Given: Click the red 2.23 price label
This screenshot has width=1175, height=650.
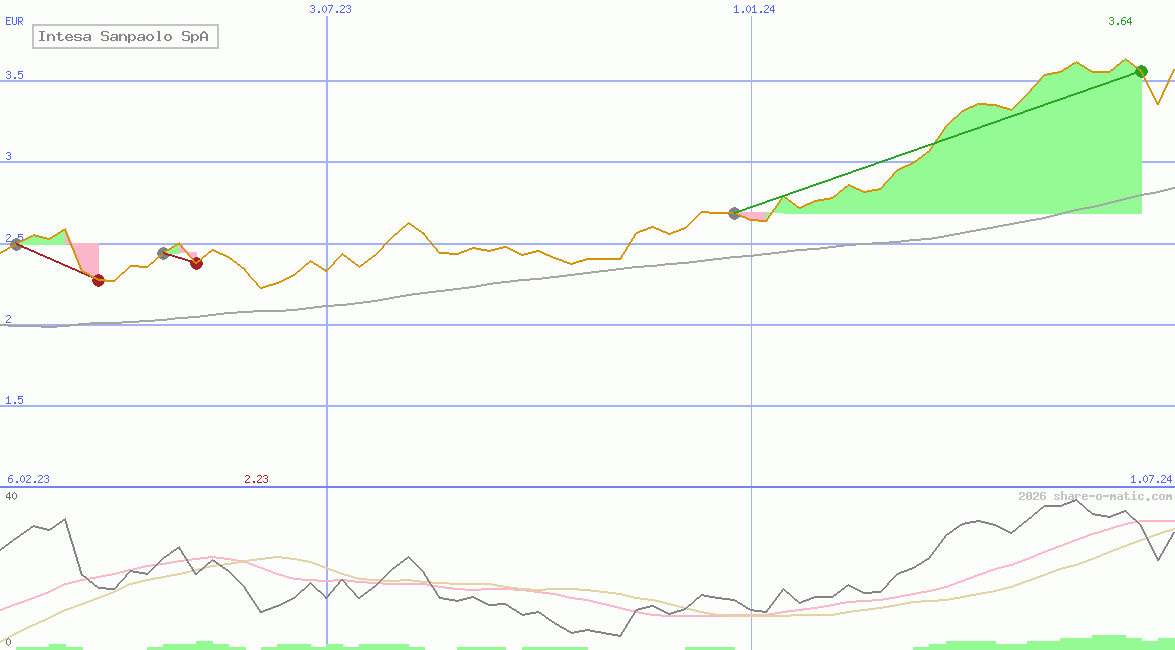Looking at the screenshot, I should point(256,479).
